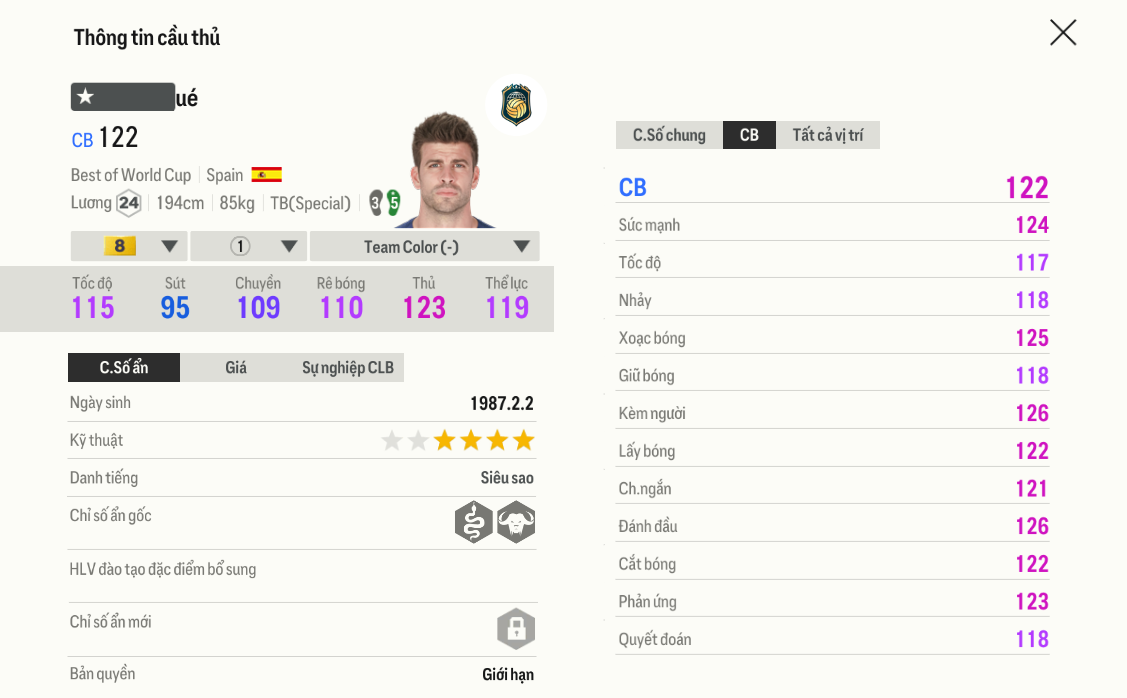Click the gray left foot icon
The width and height of the screenshot is (1127, 698).
[x=376, y=203]
